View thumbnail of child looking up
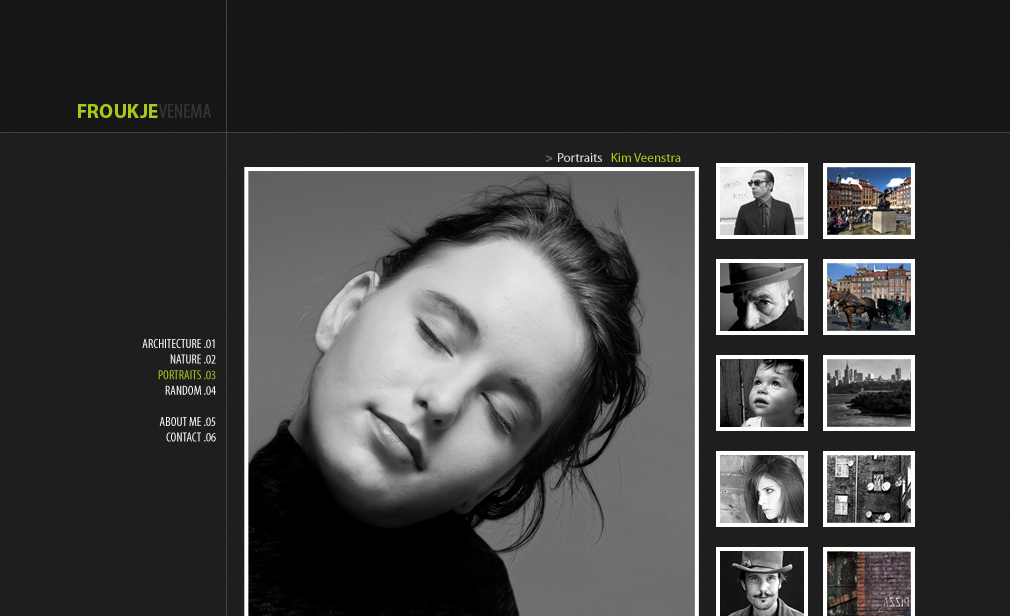The height and width of the screenshot is (616, 1010). 761,393
